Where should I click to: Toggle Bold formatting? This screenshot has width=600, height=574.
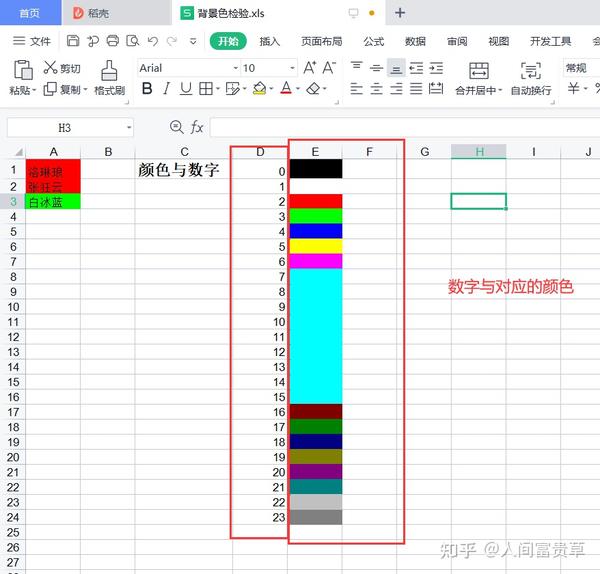point(147,89)
